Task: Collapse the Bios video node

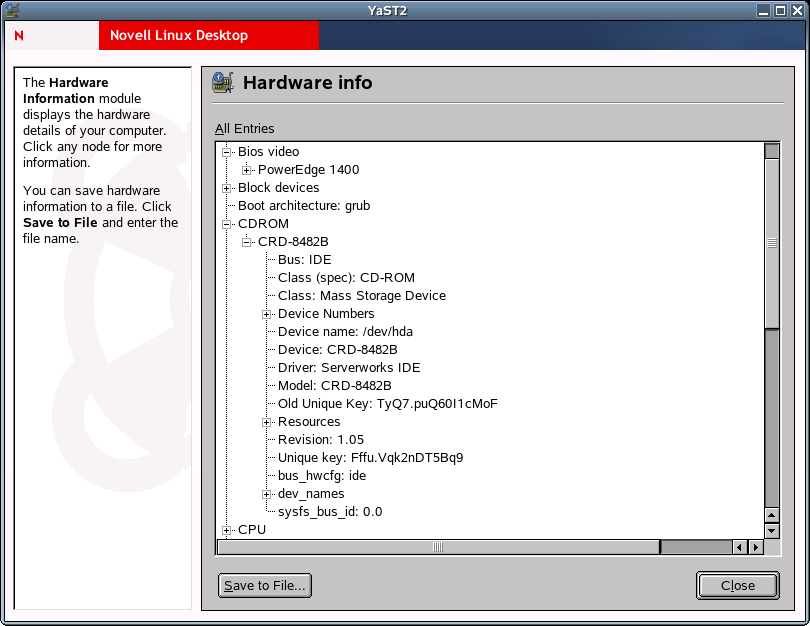Action: [226, 152]
